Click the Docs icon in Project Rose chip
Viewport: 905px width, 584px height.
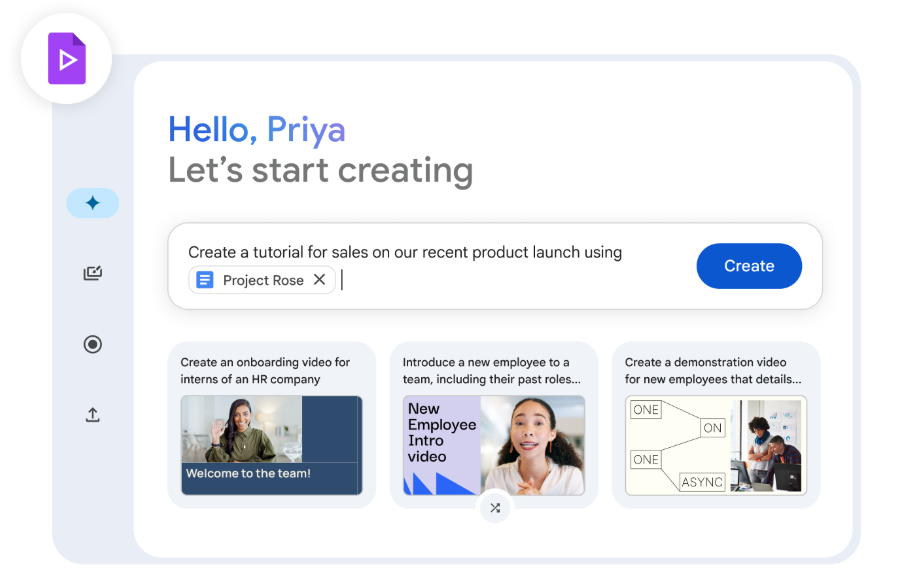coord(205,280)
